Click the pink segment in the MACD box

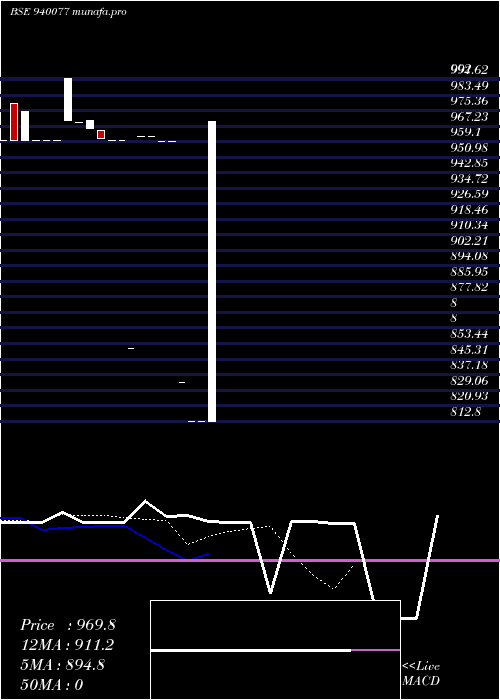click(375, 650)
